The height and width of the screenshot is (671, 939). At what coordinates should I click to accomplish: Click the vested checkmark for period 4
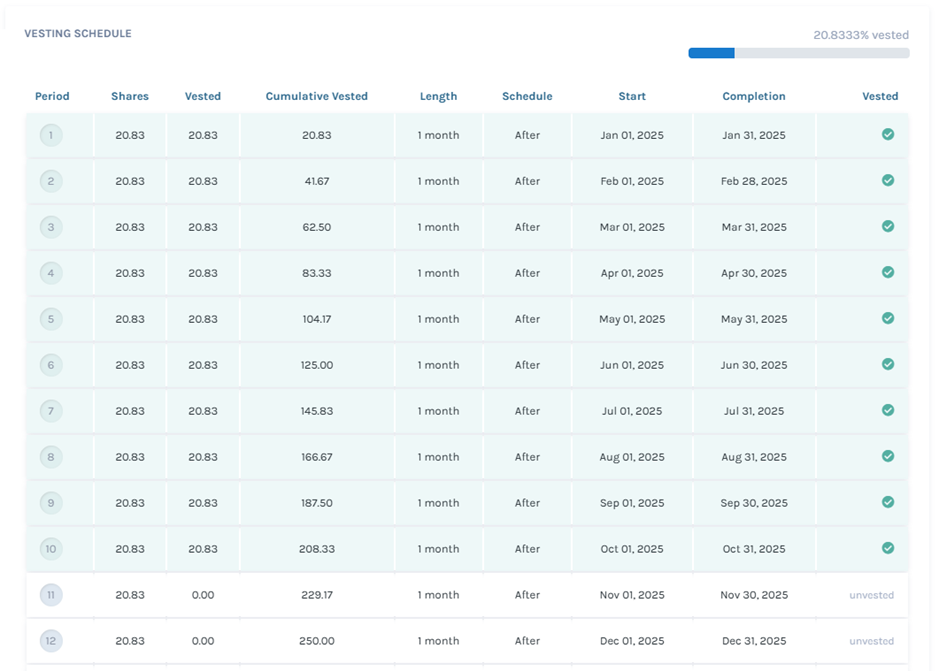tap(887, 272)
